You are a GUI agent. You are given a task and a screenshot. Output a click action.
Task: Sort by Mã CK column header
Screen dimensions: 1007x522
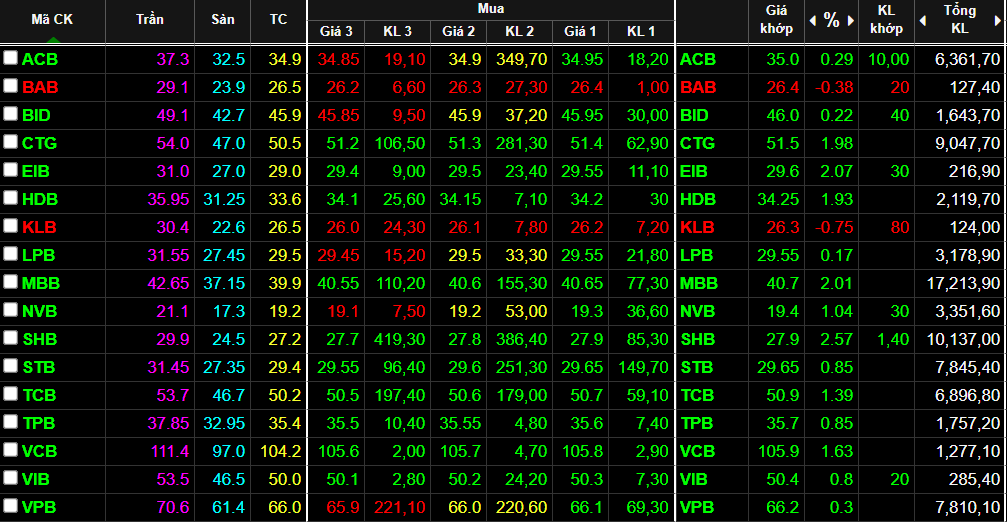[x=51, y=20]
